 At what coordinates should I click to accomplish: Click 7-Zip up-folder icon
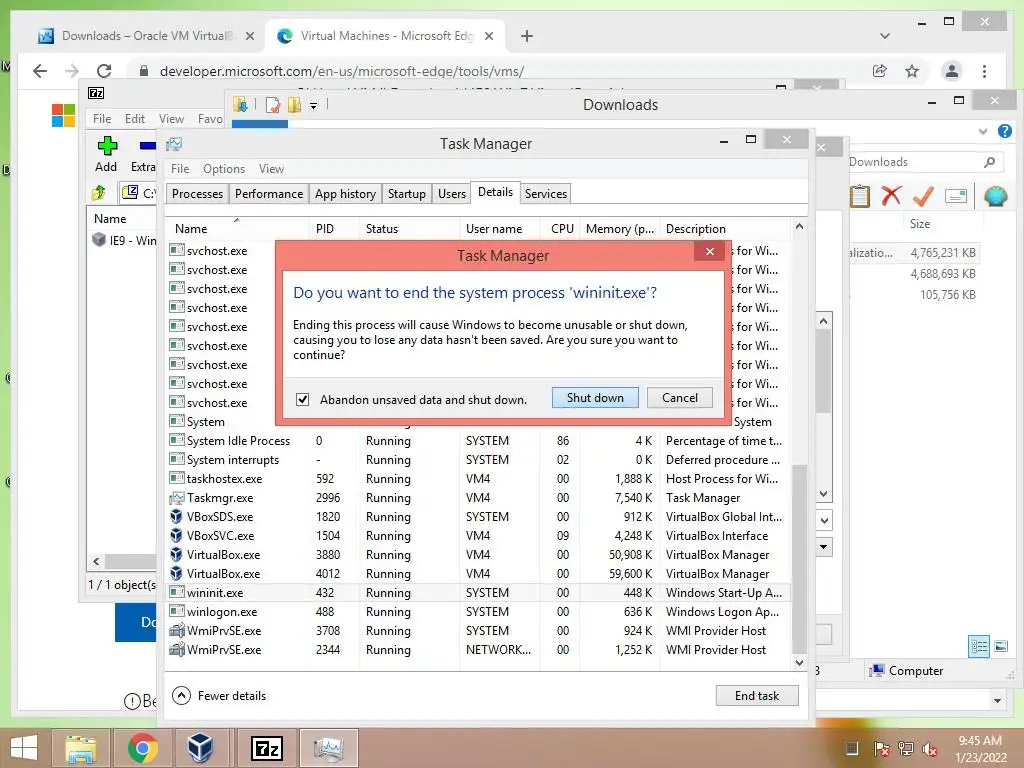(99, 193)
